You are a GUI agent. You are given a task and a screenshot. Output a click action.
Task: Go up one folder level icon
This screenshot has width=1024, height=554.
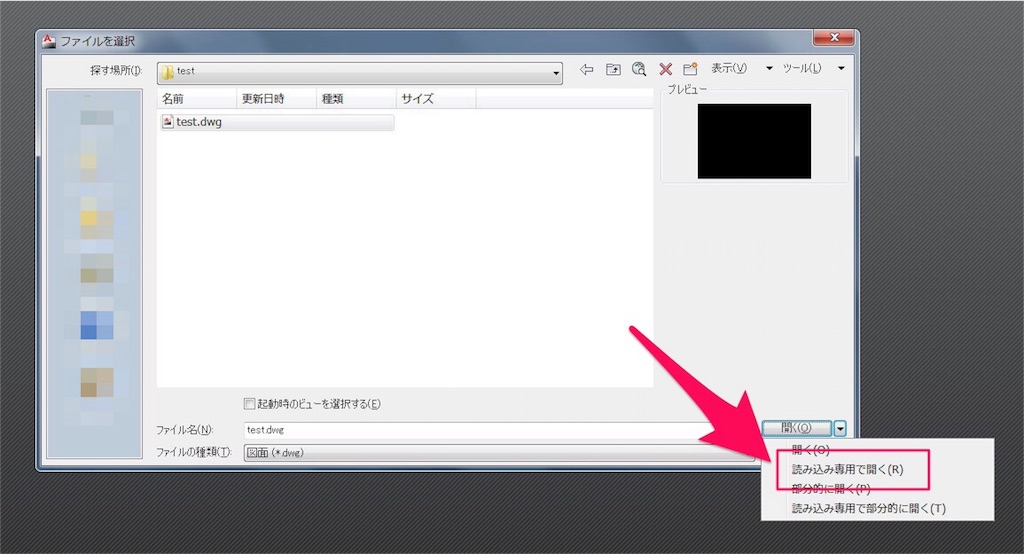(613, 69)
